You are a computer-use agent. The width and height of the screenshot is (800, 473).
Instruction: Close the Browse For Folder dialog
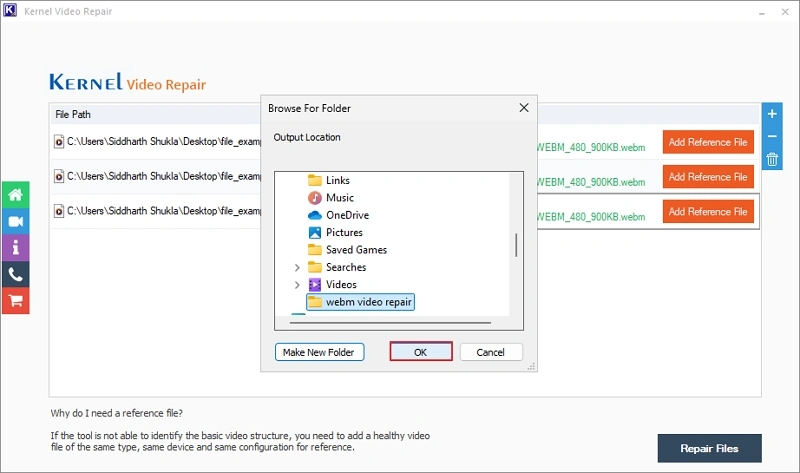tap(523, 108)
